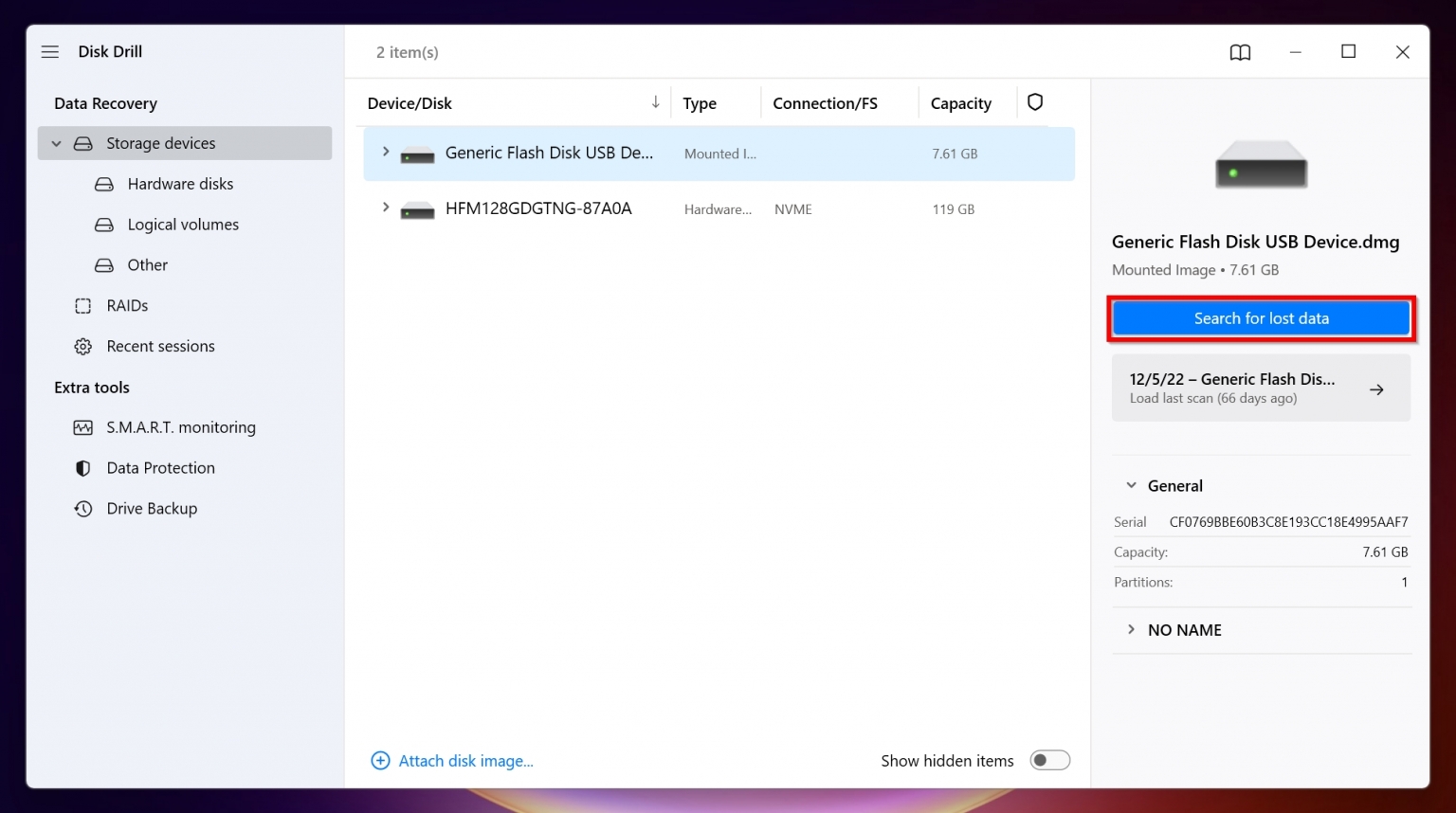Open Drive Backup from Extra tools
1456x813 pixels.
click(82, 509)
